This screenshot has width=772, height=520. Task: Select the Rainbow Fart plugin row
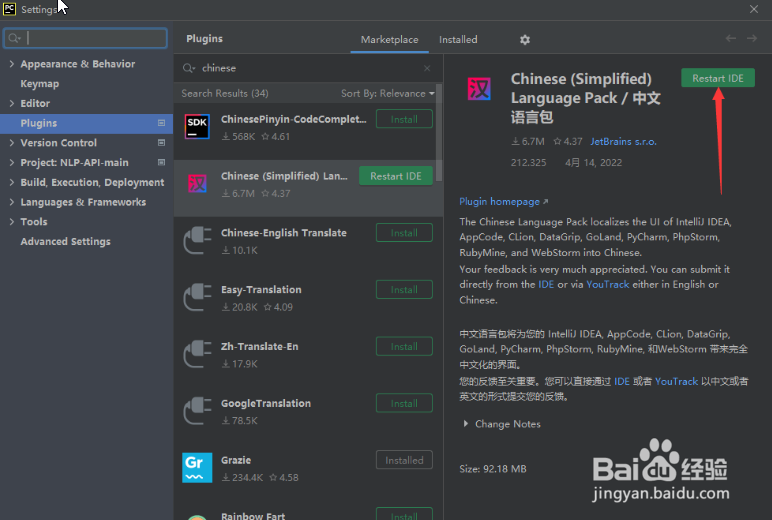point(308,512)
